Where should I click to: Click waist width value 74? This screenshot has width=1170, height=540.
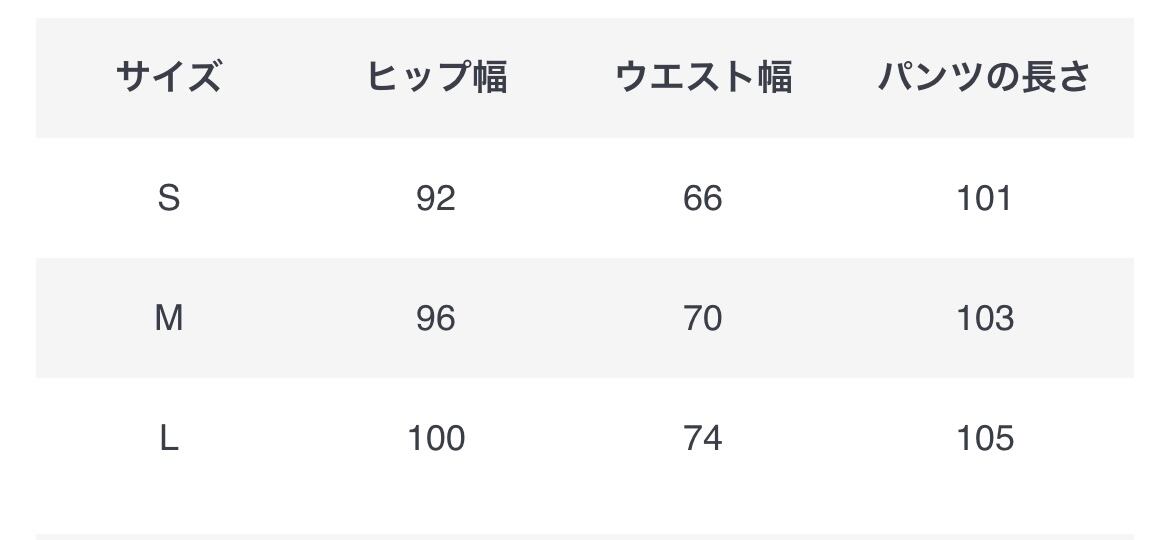[703, 438]
